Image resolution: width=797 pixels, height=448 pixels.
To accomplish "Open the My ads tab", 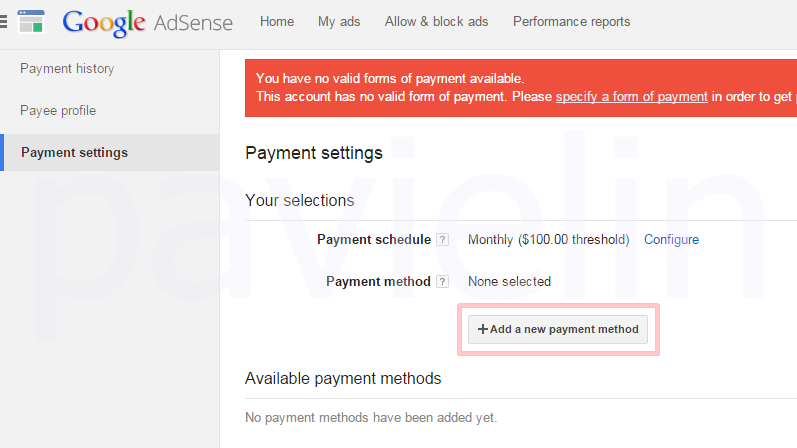I will tap(339, 22).
